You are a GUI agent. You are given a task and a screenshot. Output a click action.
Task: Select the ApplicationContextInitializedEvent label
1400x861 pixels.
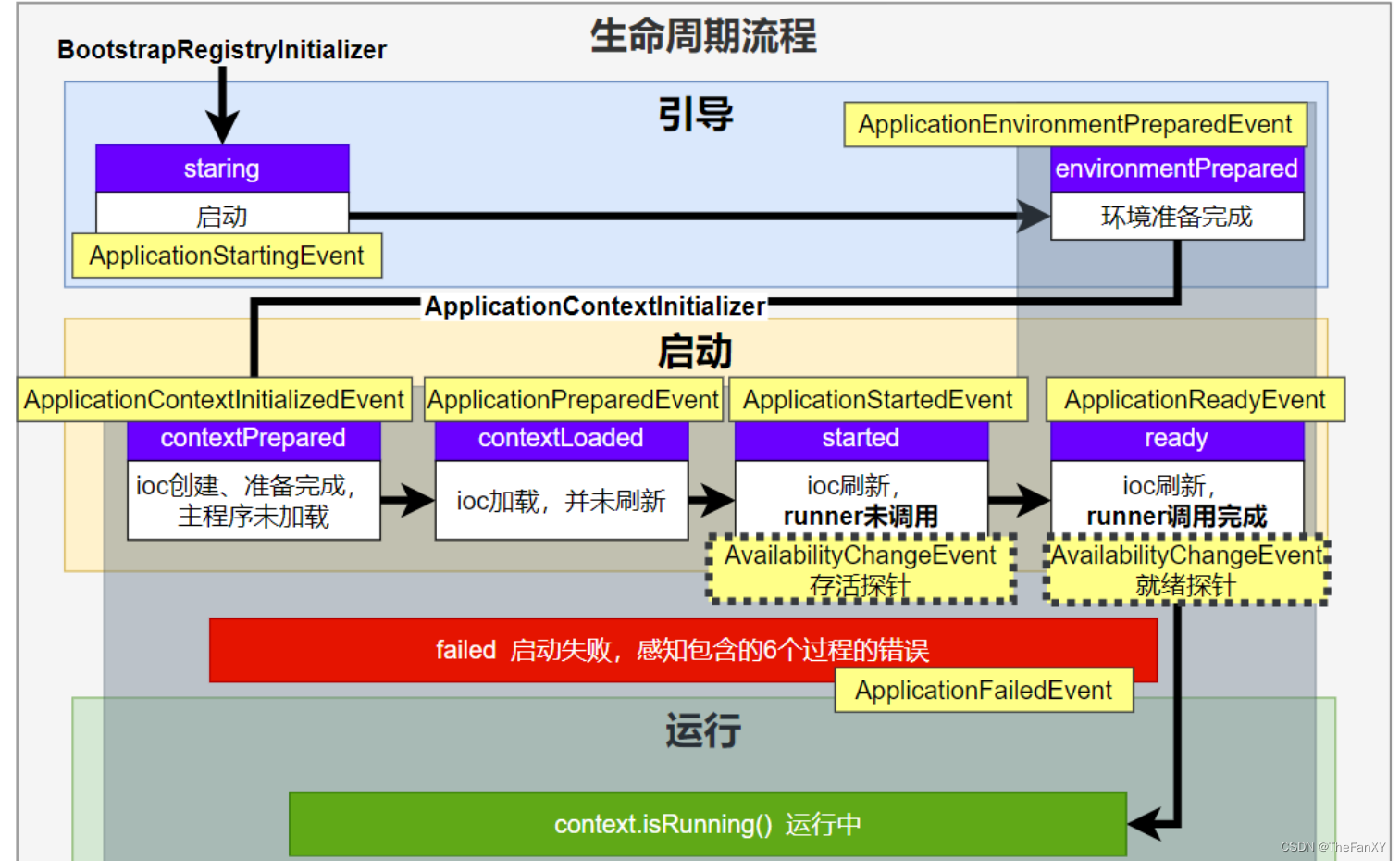215,400
